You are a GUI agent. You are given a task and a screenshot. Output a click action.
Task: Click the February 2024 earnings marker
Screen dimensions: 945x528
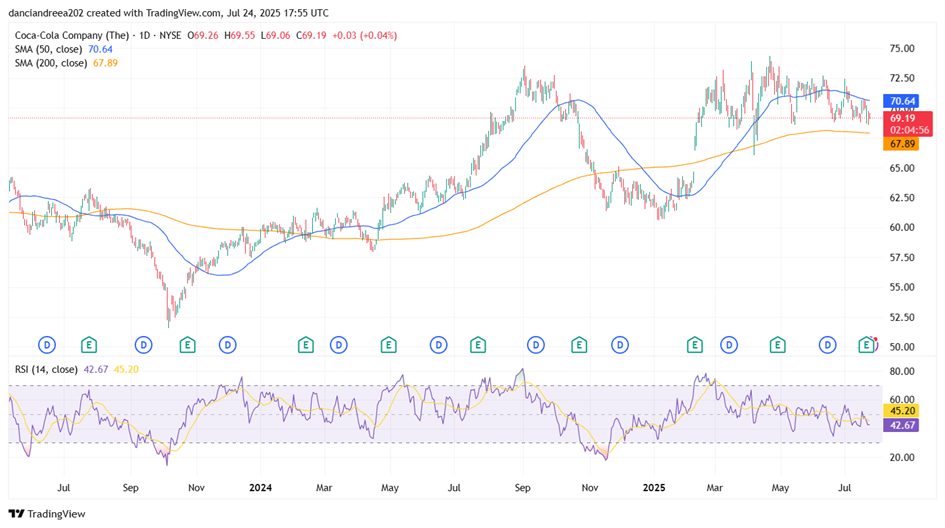(305, 345)
